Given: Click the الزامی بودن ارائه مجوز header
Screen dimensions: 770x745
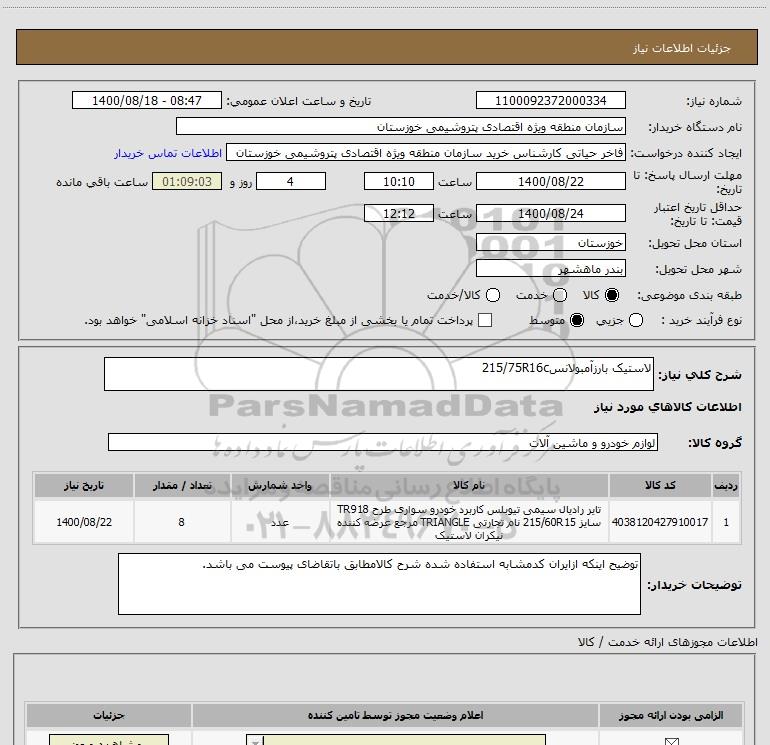Looking at the screenshot, I should pos(671,715).
